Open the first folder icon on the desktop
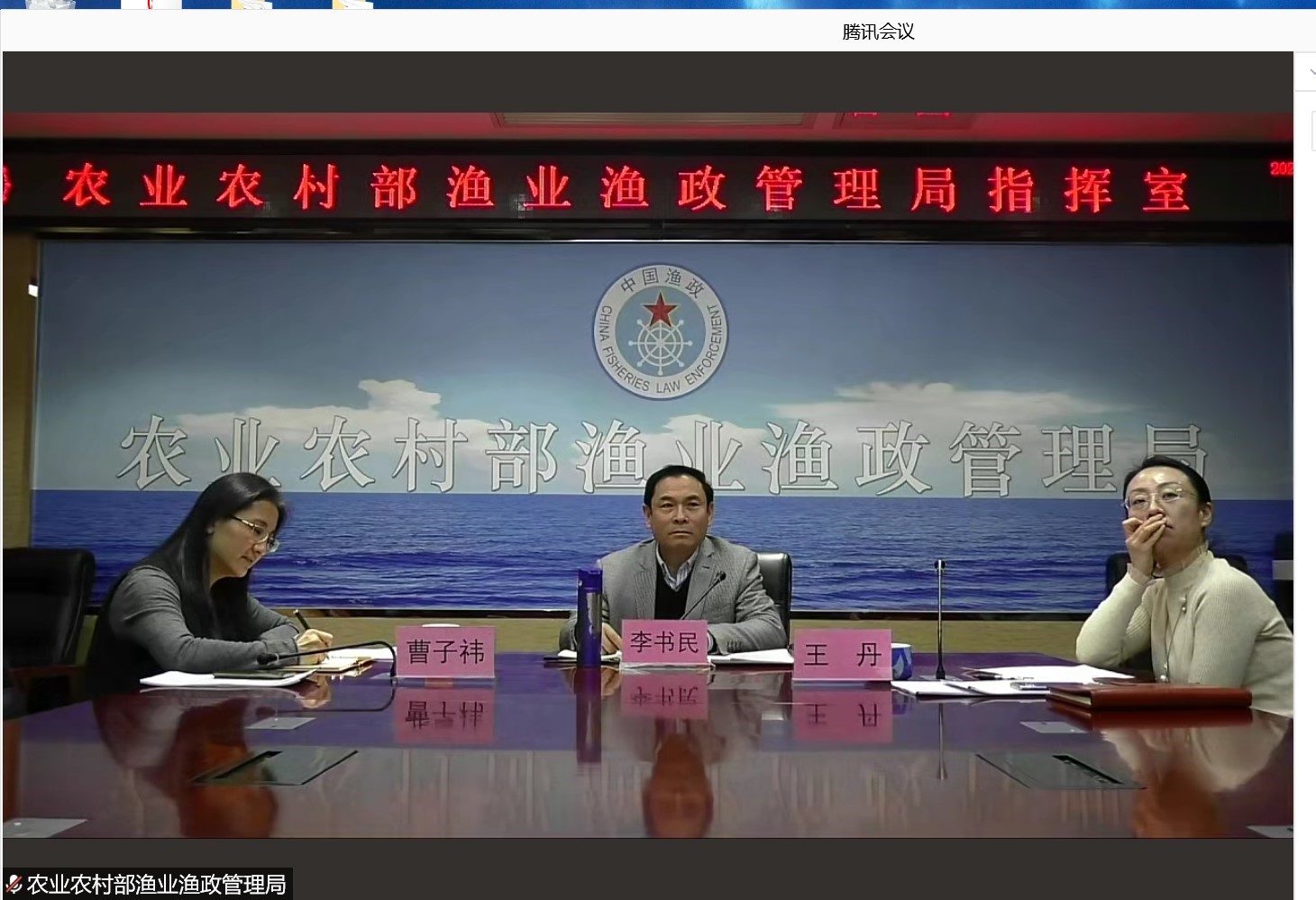Image resolution: width=1316 pixels, height=900 pixels. (x=251, y=4)
